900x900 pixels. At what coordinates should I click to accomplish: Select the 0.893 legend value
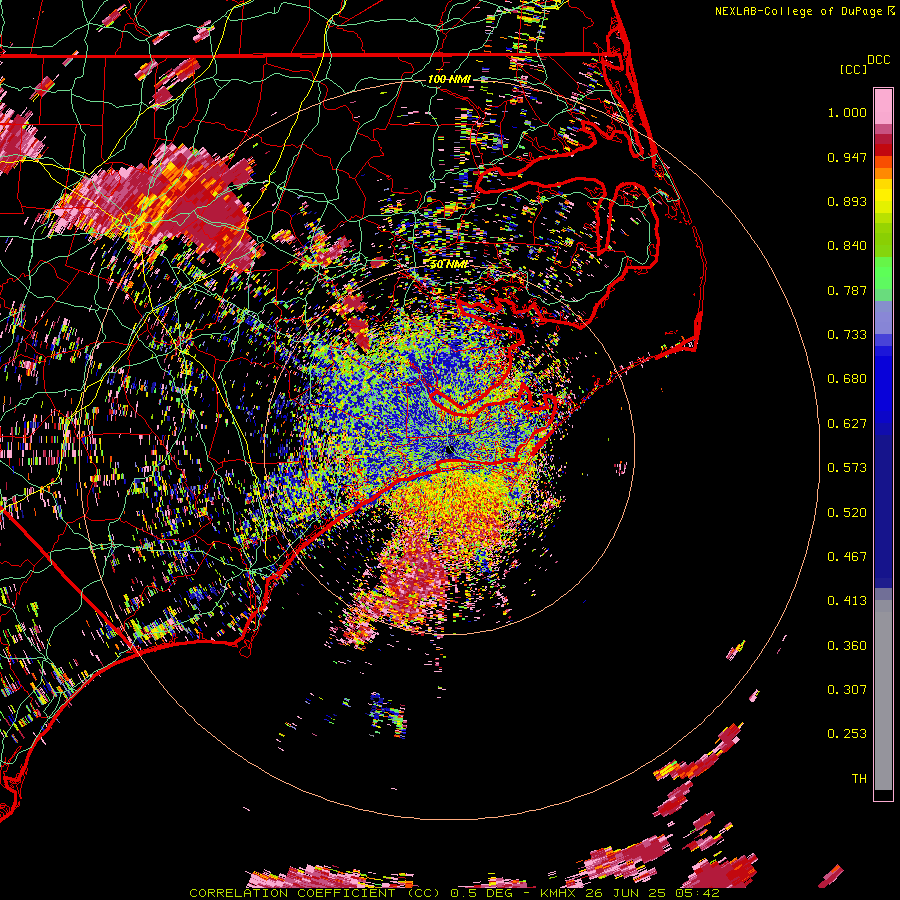(x=847, y=201)
